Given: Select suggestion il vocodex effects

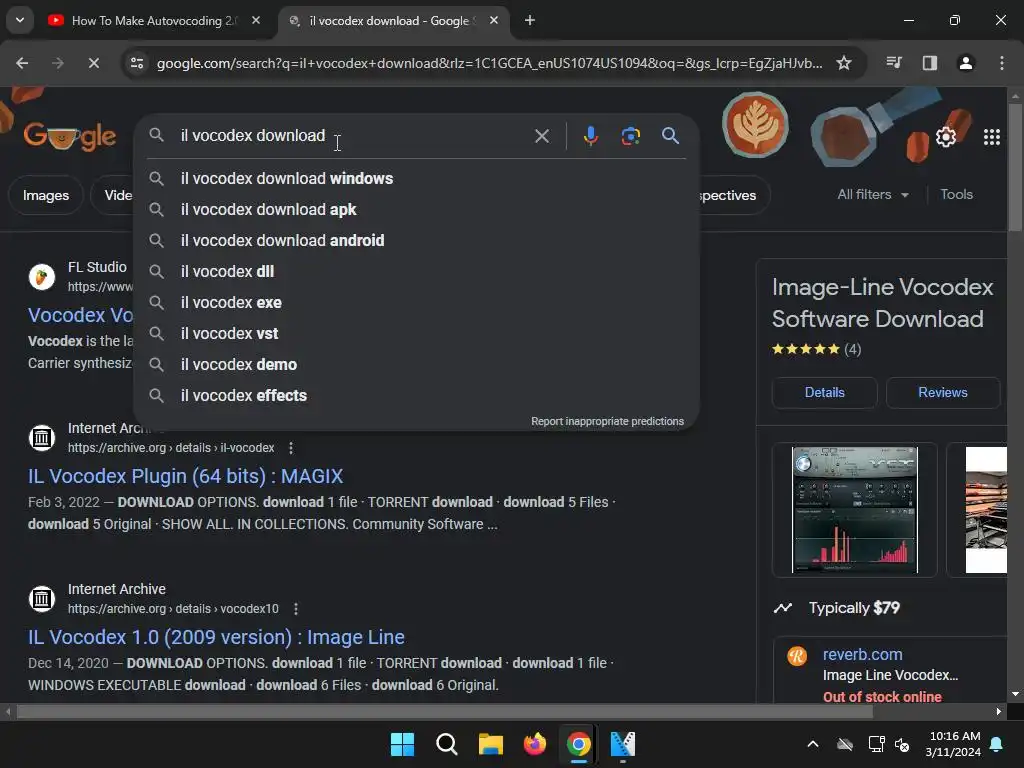Looking at the screenshot, I should [416, 396].
